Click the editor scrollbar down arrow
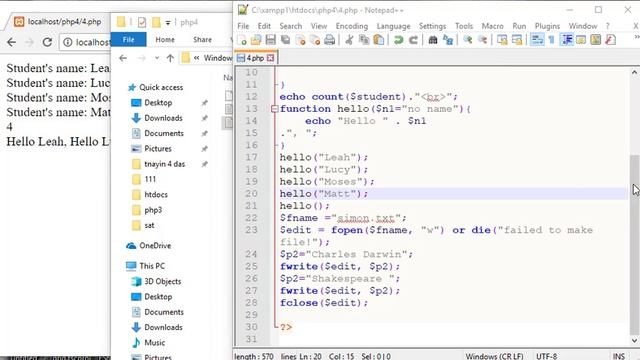The height and width of the screenshot is (360, 640). [x=634, y=340]
